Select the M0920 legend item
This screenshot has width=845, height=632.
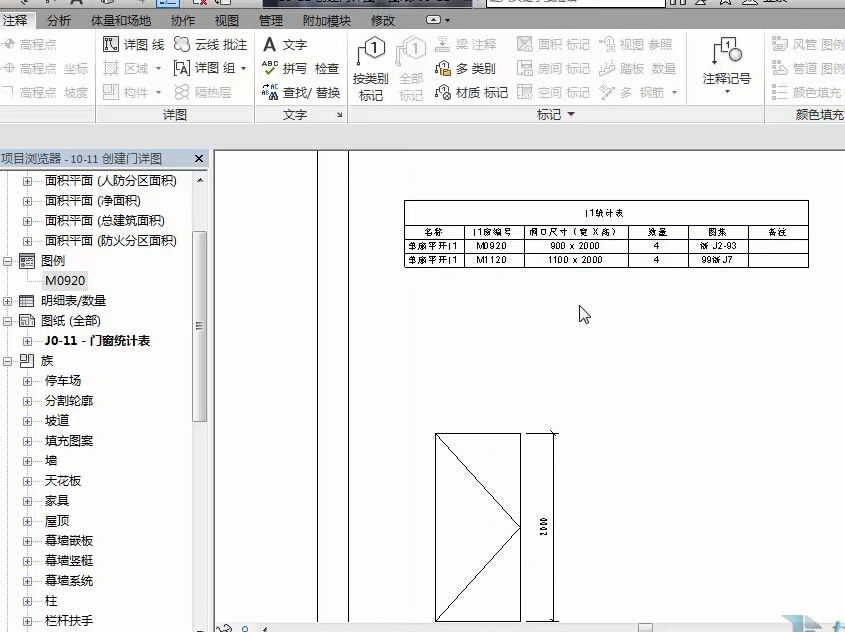coord(65,281)
